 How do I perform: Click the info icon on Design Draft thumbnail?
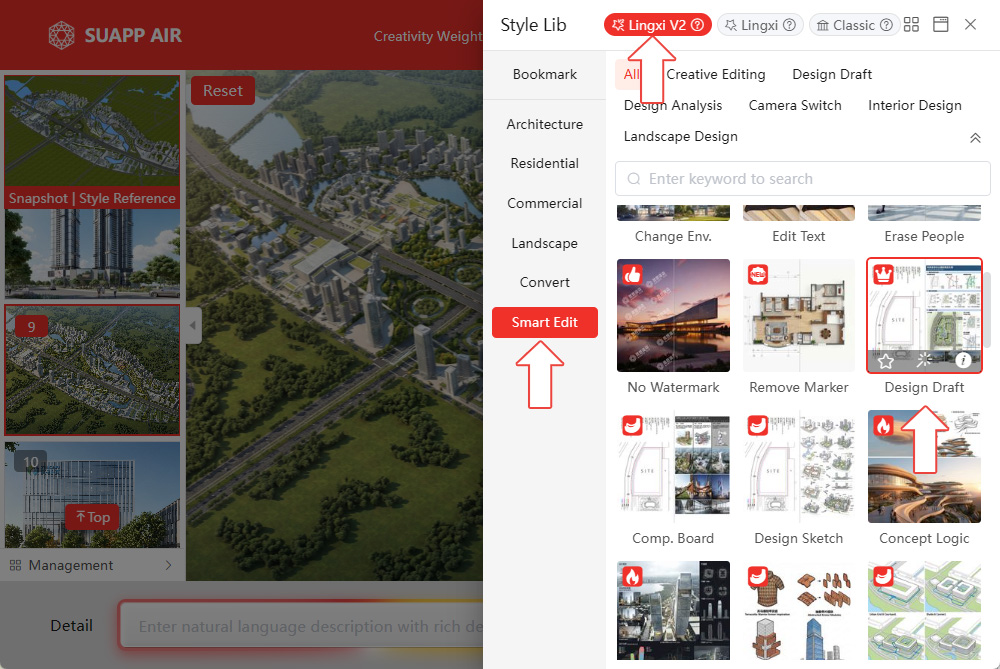[963, 360]
